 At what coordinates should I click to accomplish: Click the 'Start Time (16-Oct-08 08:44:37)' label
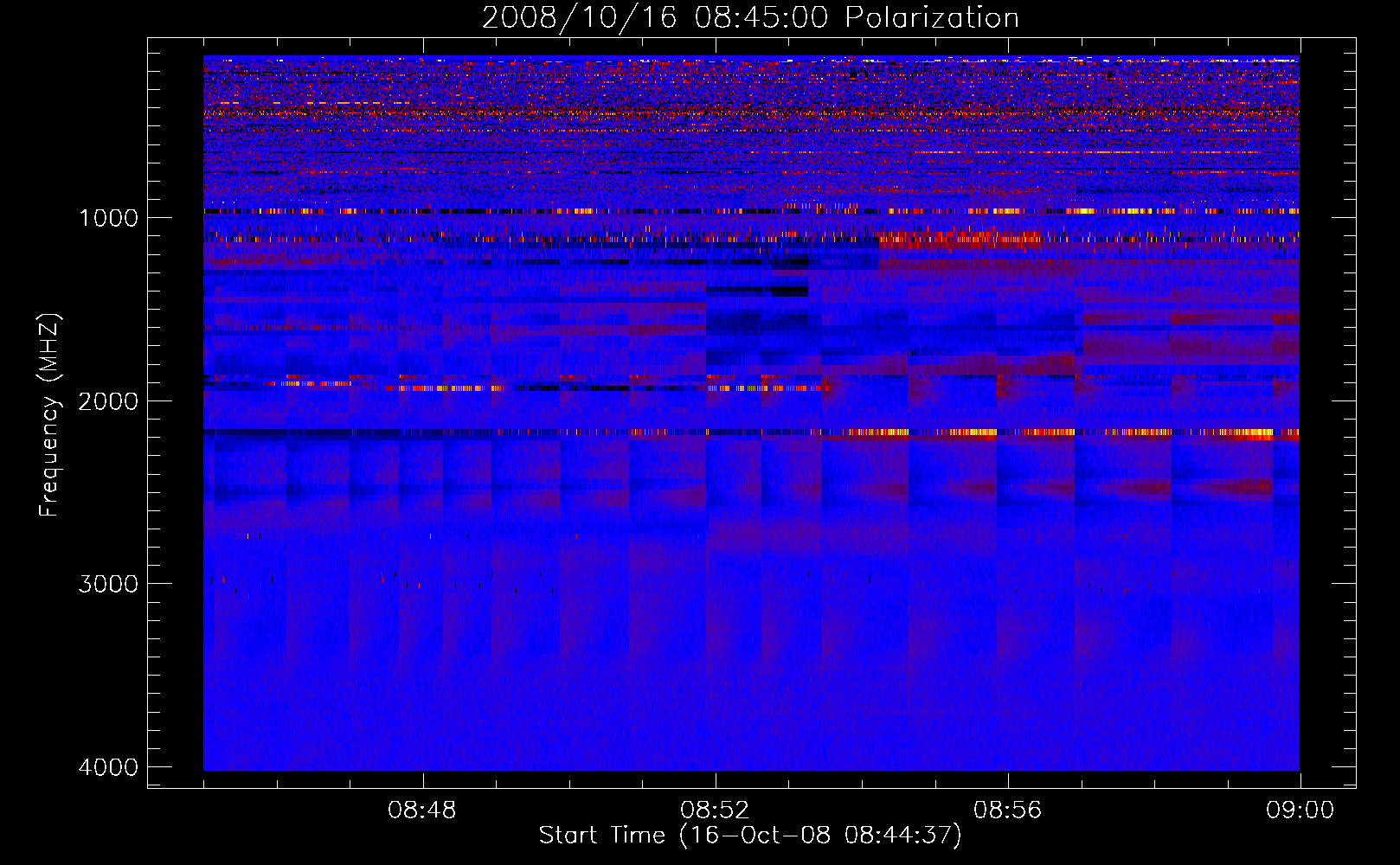point(750,836)
